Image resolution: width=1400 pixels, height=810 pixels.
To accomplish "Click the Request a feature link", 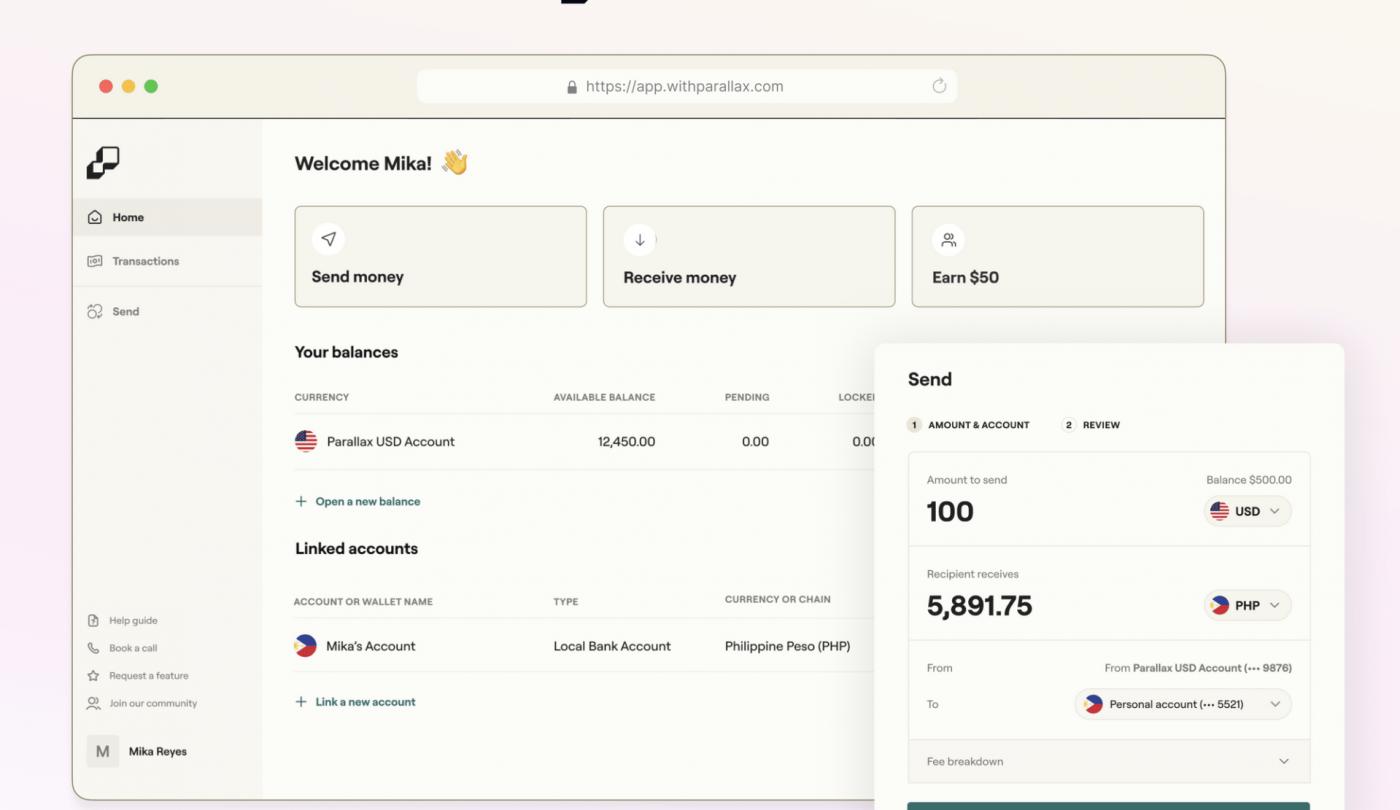I will [x=149, y=676].
